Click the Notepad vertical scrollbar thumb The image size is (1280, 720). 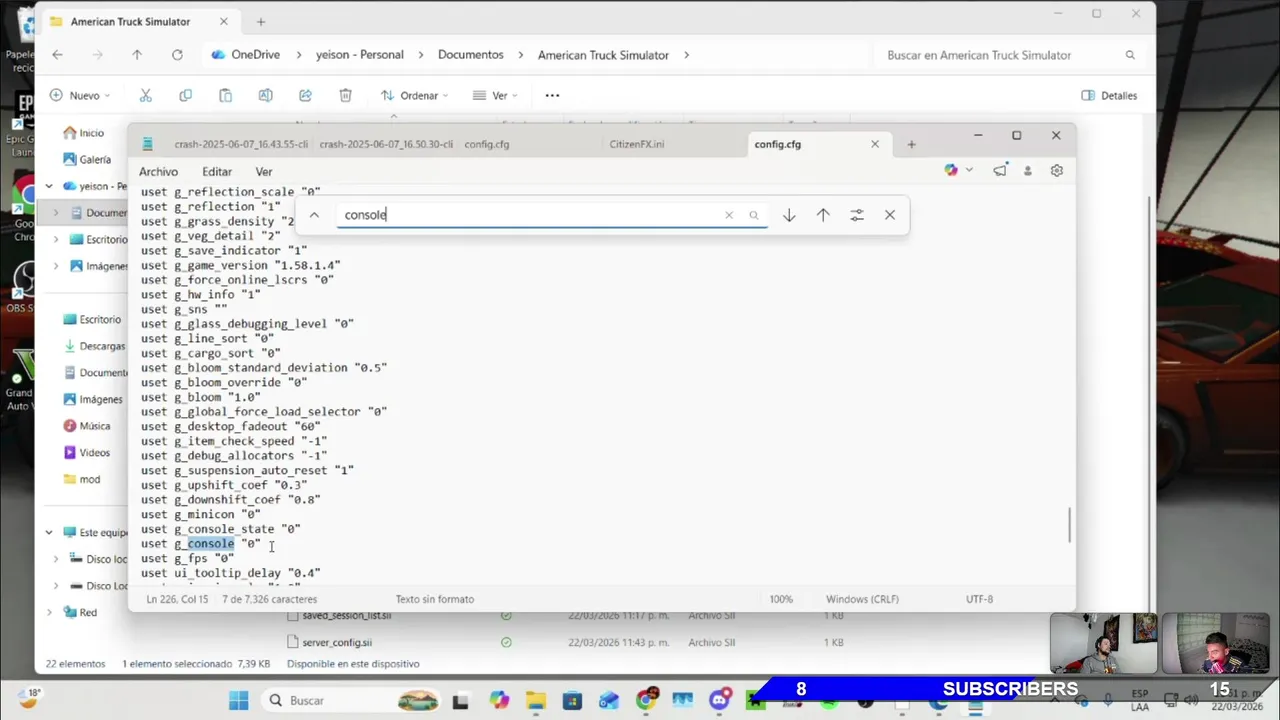(1069, 525)
